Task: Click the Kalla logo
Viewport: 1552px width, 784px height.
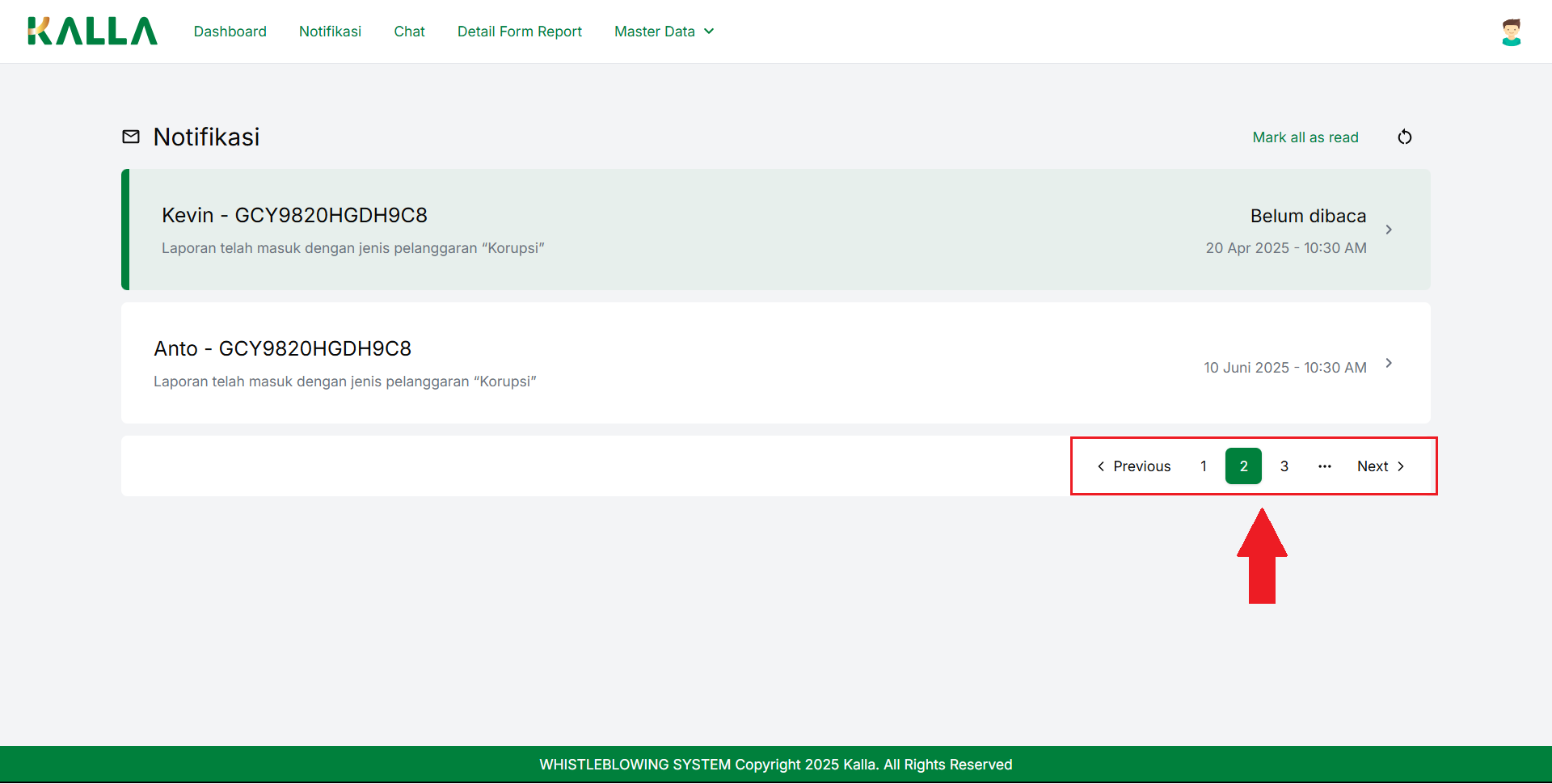Action: click(x=92, y=32)
